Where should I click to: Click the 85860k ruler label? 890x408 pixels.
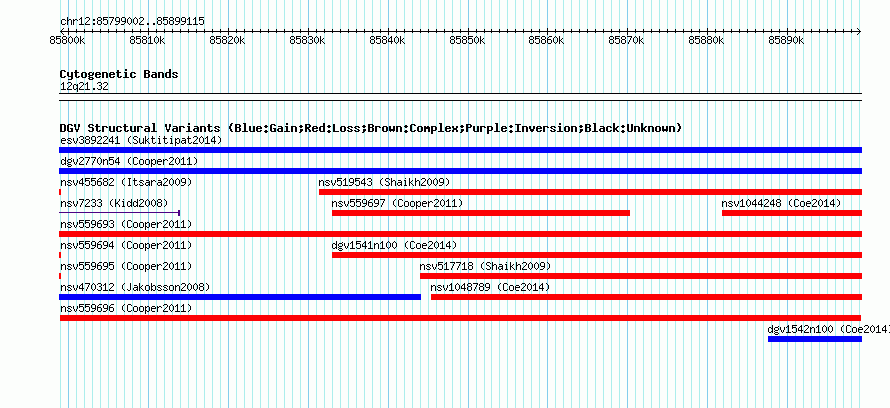pos(547,40)
